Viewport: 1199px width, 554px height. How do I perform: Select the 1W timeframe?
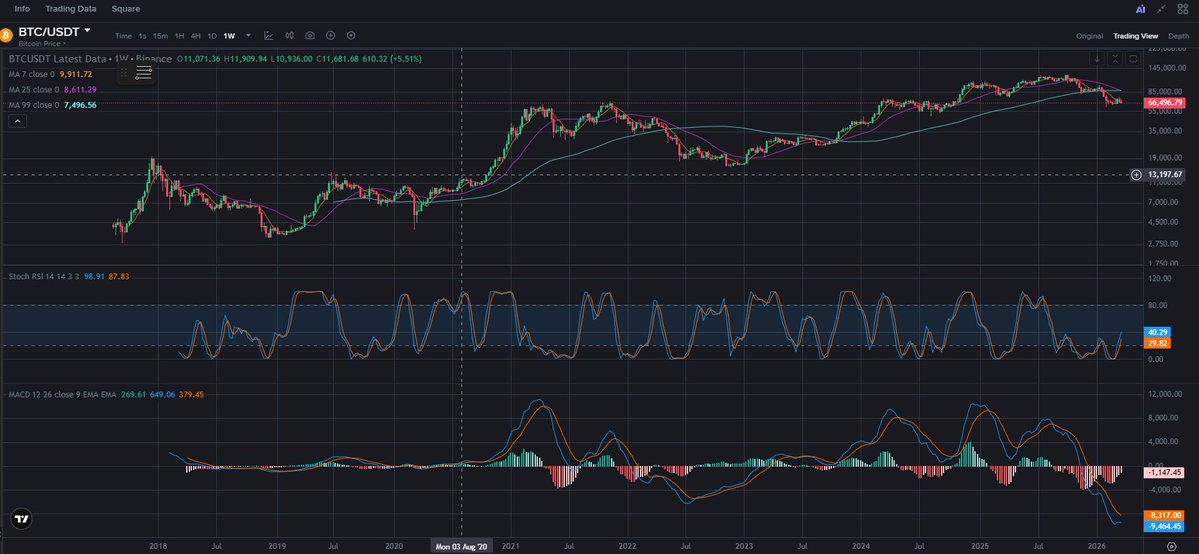229,36
